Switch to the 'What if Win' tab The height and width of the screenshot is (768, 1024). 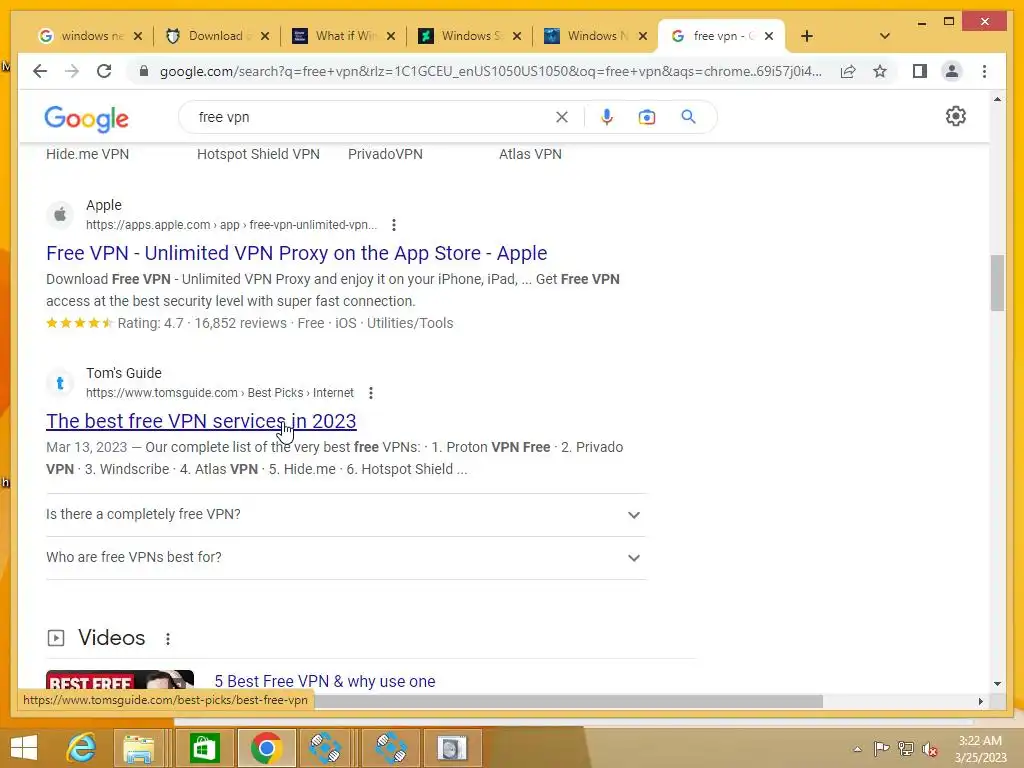[x=343, y=36]
